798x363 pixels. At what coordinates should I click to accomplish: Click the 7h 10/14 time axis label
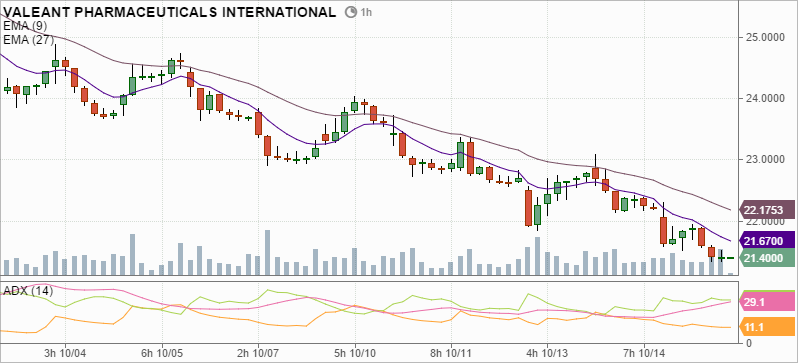click(644, 352)
